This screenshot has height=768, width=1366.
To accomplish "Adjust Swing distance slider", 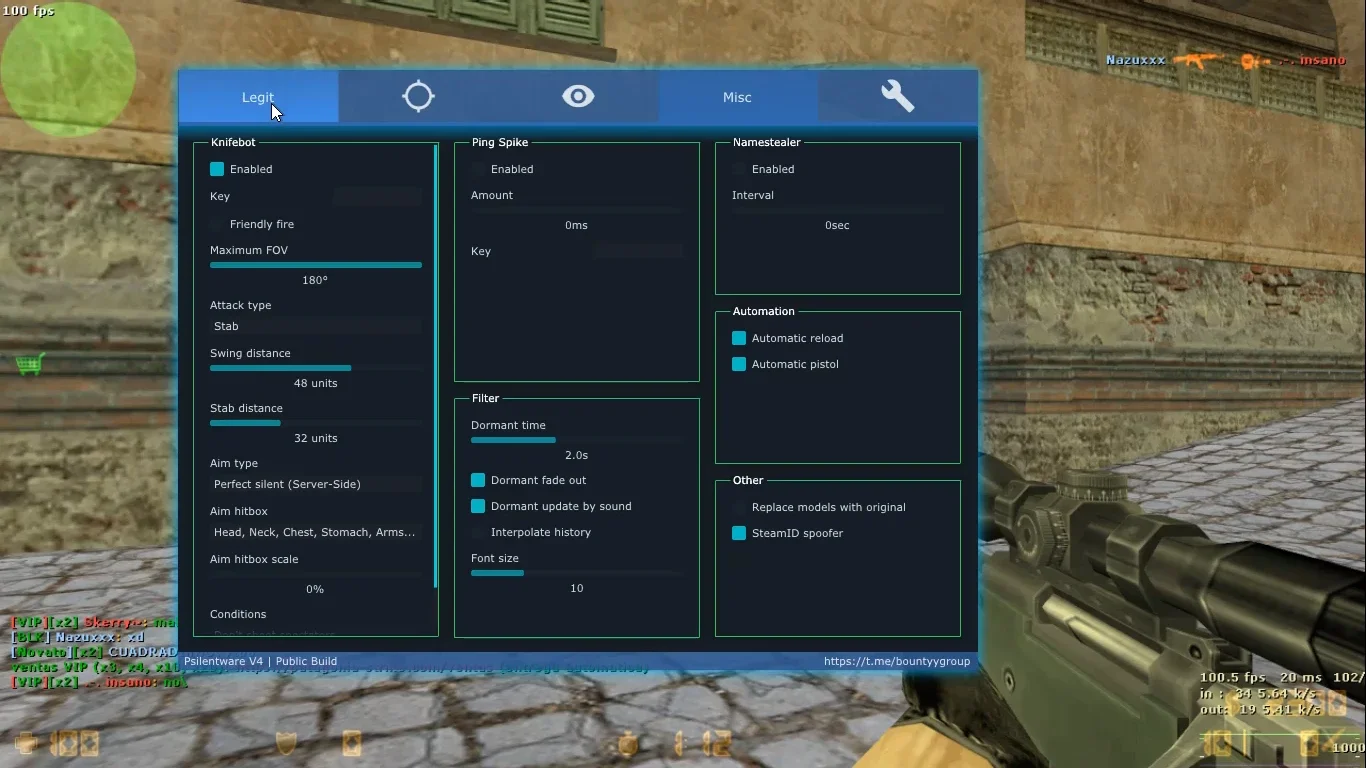I will (316, 368).
